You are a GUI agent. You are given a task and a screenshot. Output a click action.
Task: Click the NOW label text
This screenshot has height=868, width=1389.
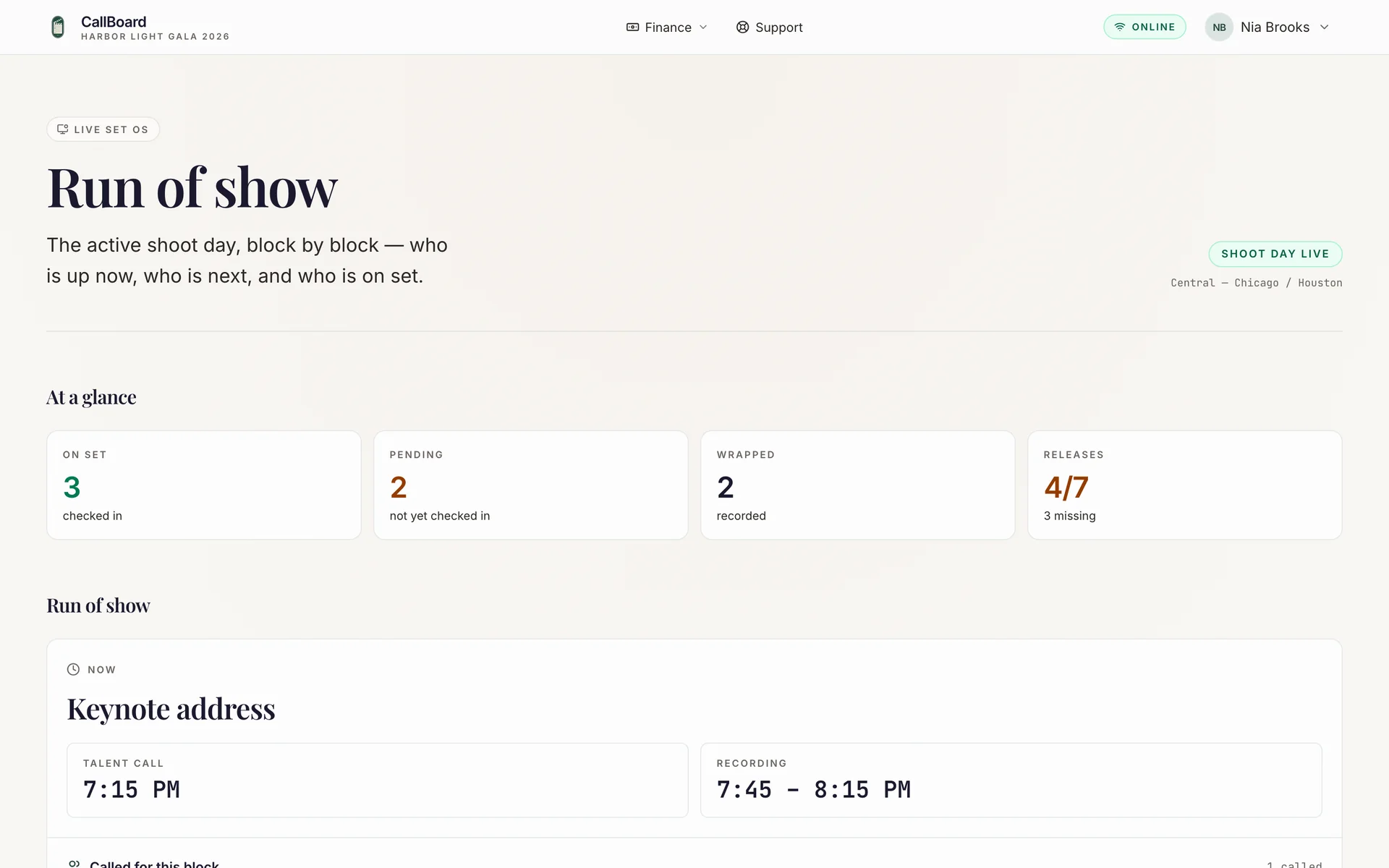(101, 670)
